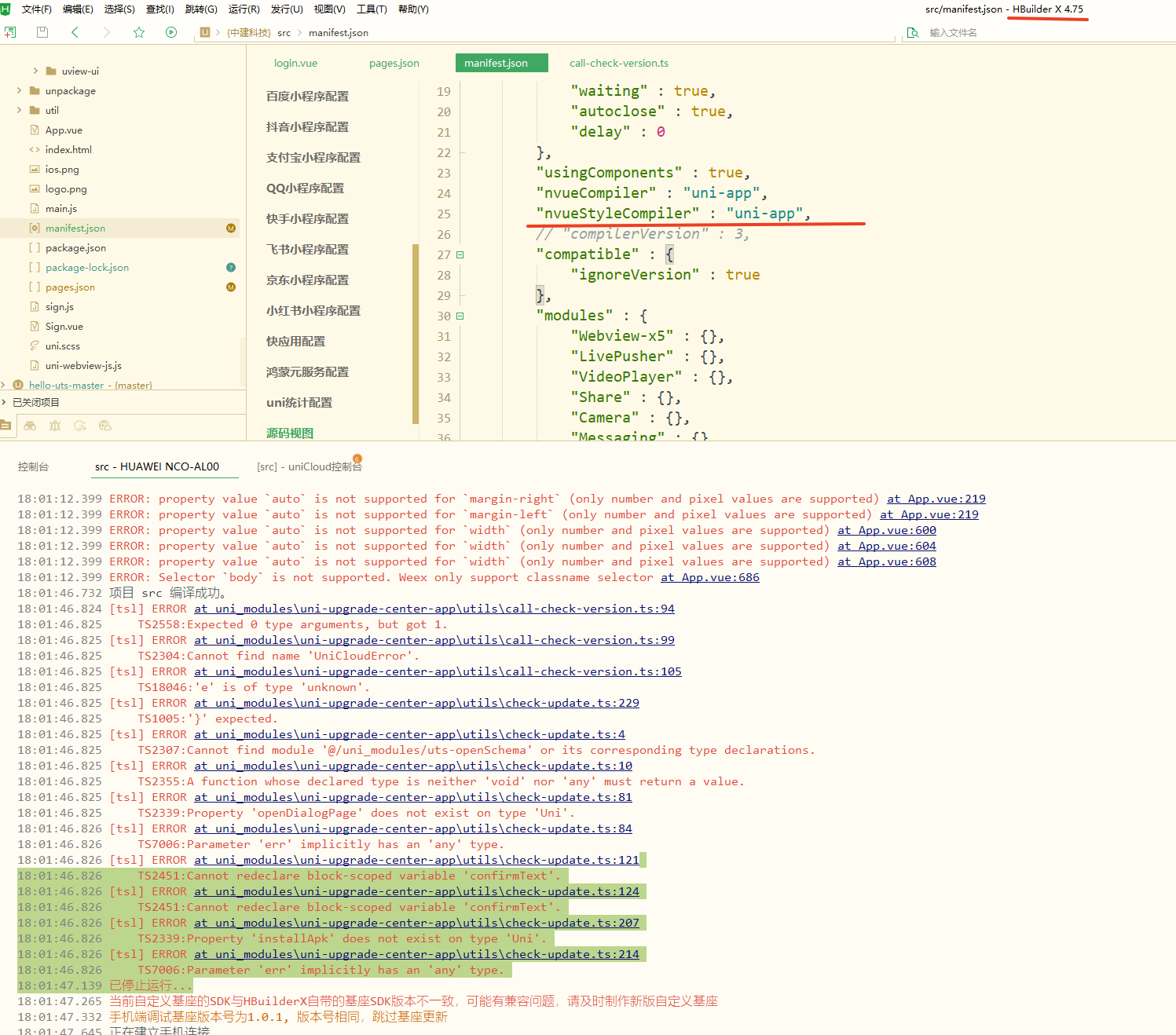Click the src breadcrumb segment
This screenshot has height=1035, width=1176.
click(x=284, y=32)
